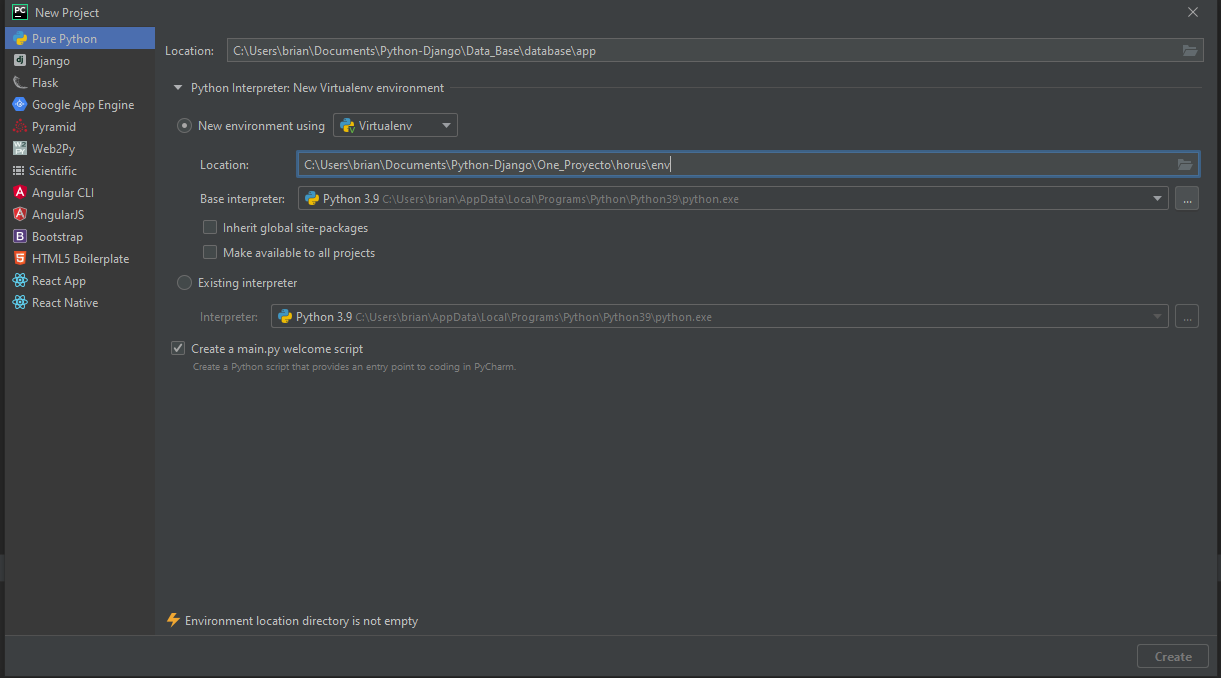Screen dimensions: 1221x678
Task: Click the Angular CLI icon
Action: click(20, 193)
